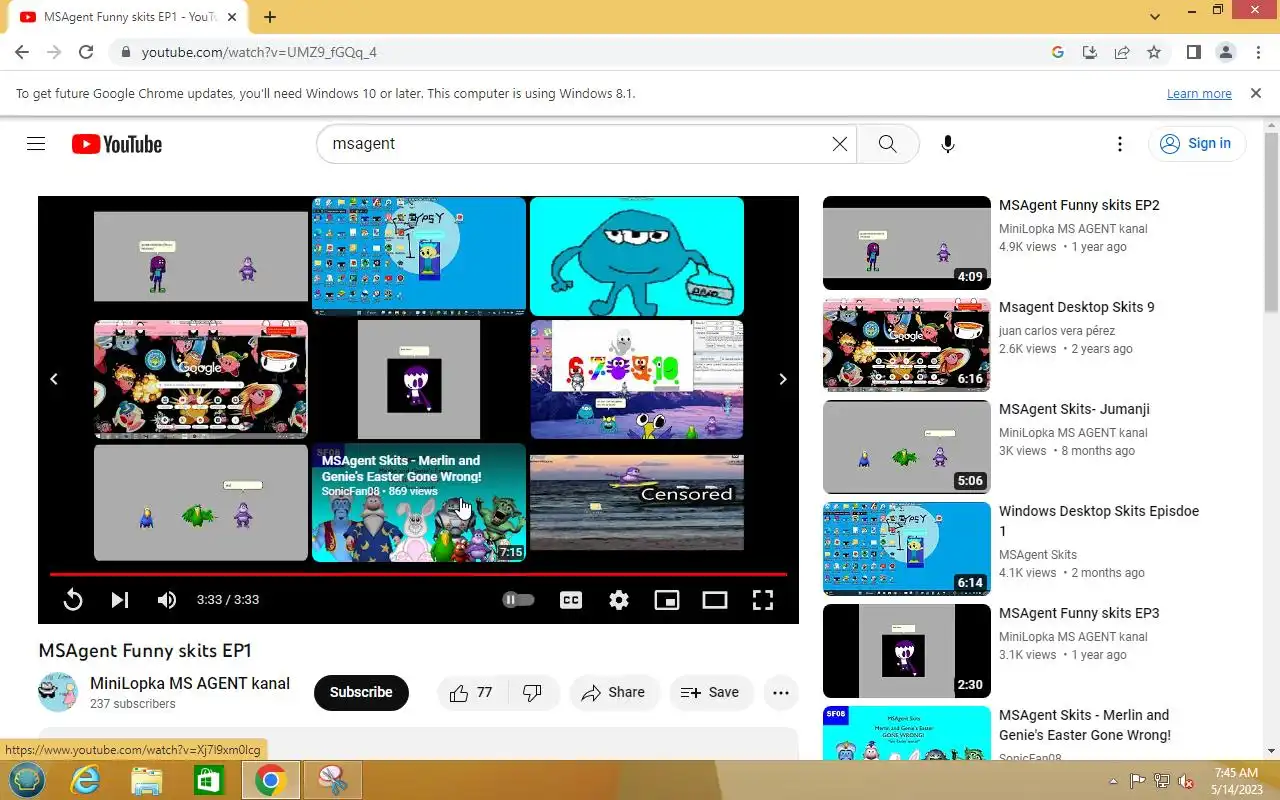
Task: Toggle Chrome side panel
Action: (x=1193, y=52)
